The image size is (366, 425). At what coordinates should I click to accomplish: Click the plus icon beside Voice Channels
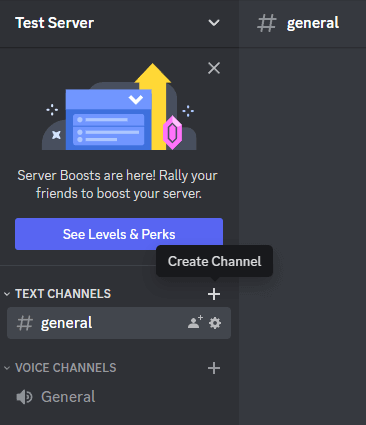click(214, 368)
